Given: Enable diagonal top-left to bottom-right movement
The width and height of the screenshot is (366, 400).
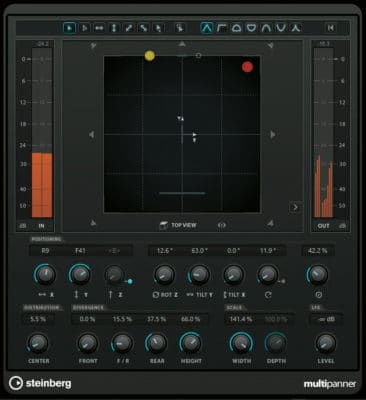Looking at the screenshot, I should (143, 28).
